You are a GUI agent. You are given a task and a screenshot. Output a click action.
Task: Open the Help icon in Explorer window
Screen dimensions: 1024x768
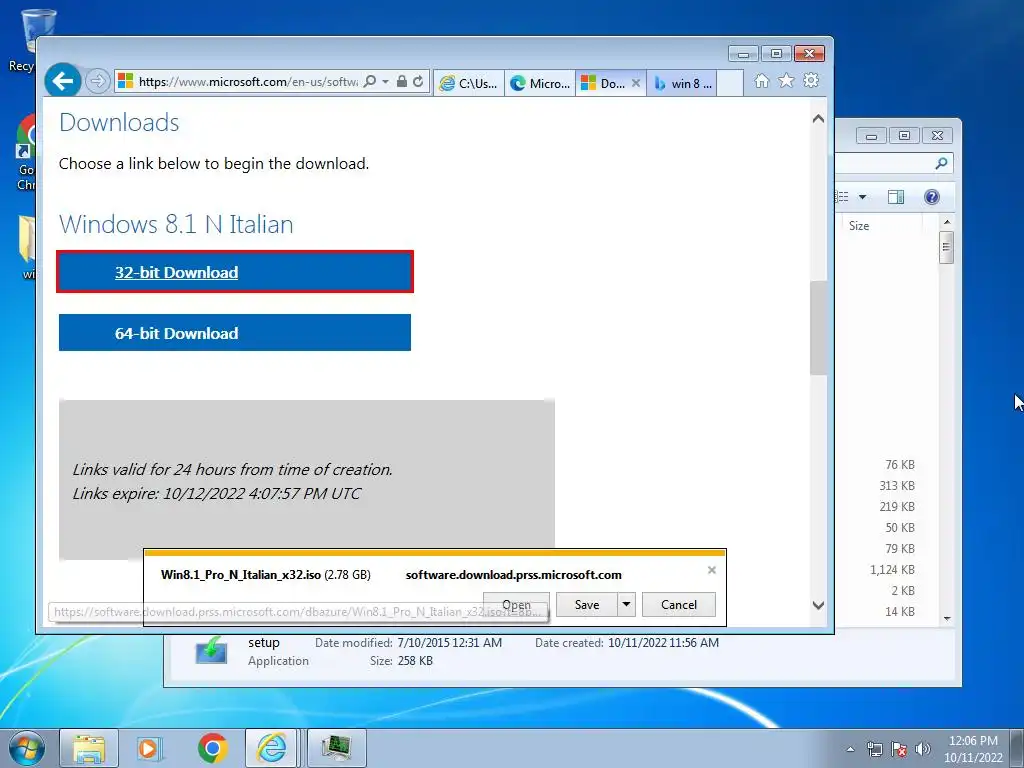tap(932, 197)
